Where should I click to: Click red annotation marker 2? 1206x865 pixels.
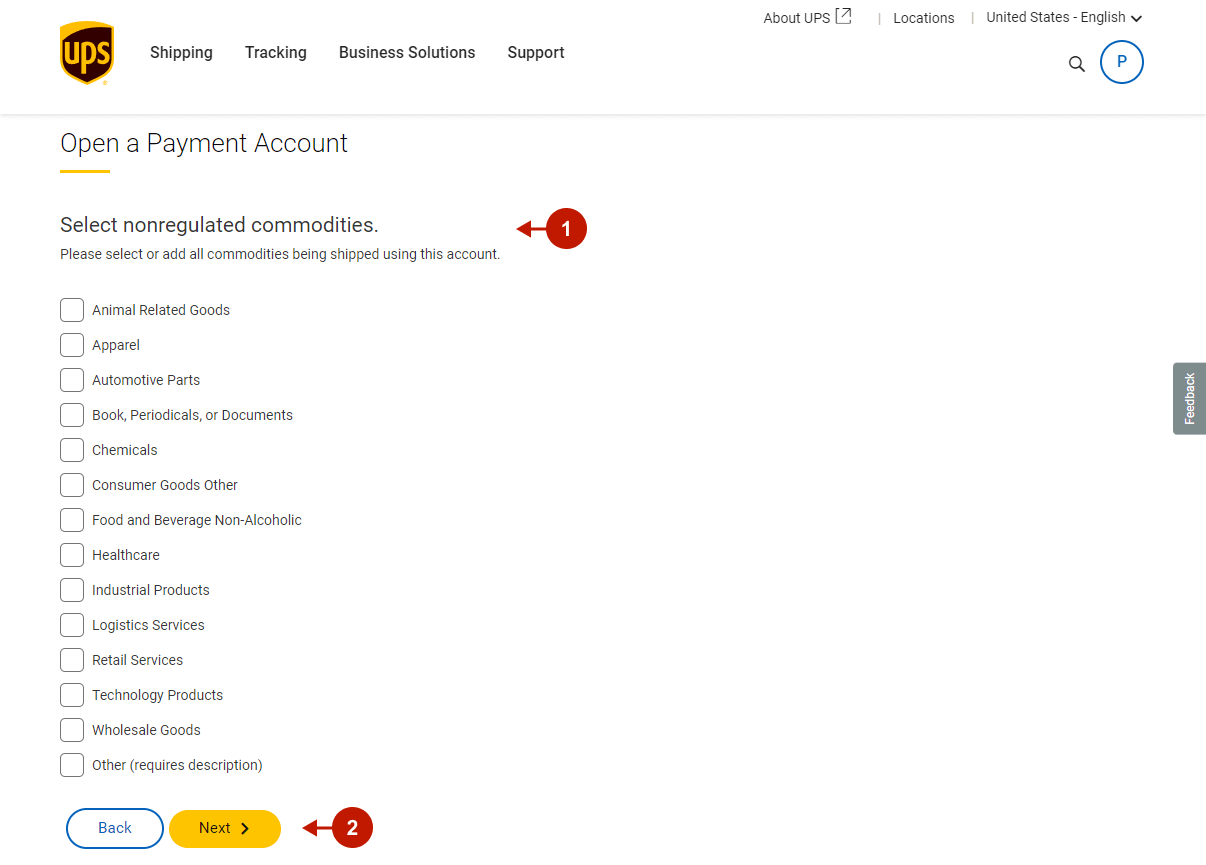point(352,828)
